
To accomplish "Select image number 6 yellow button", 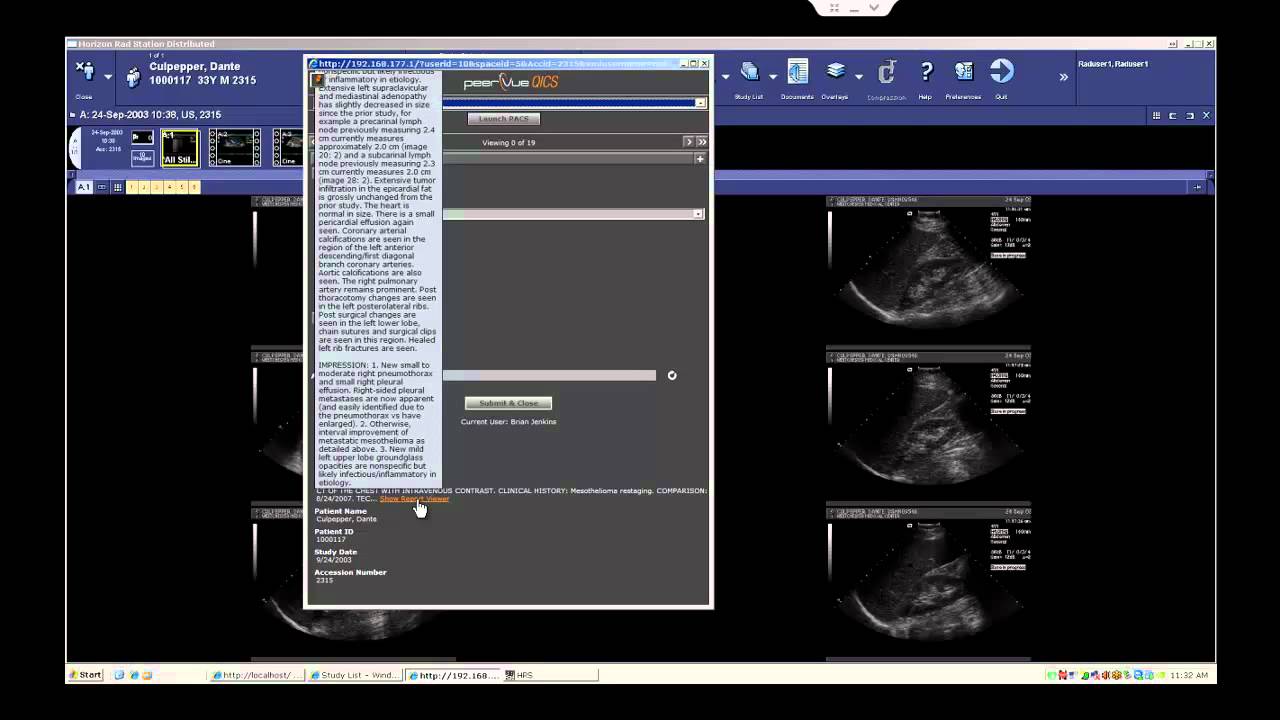I will 194,187.
